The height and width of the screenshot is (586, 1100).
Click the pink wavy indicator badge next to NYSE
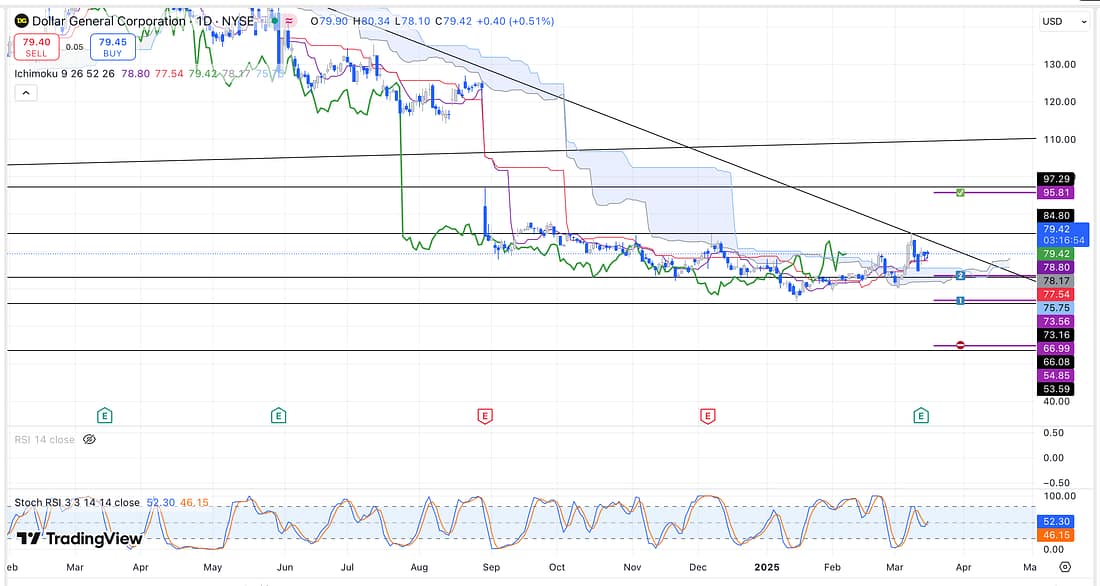(x=289, y=20)
